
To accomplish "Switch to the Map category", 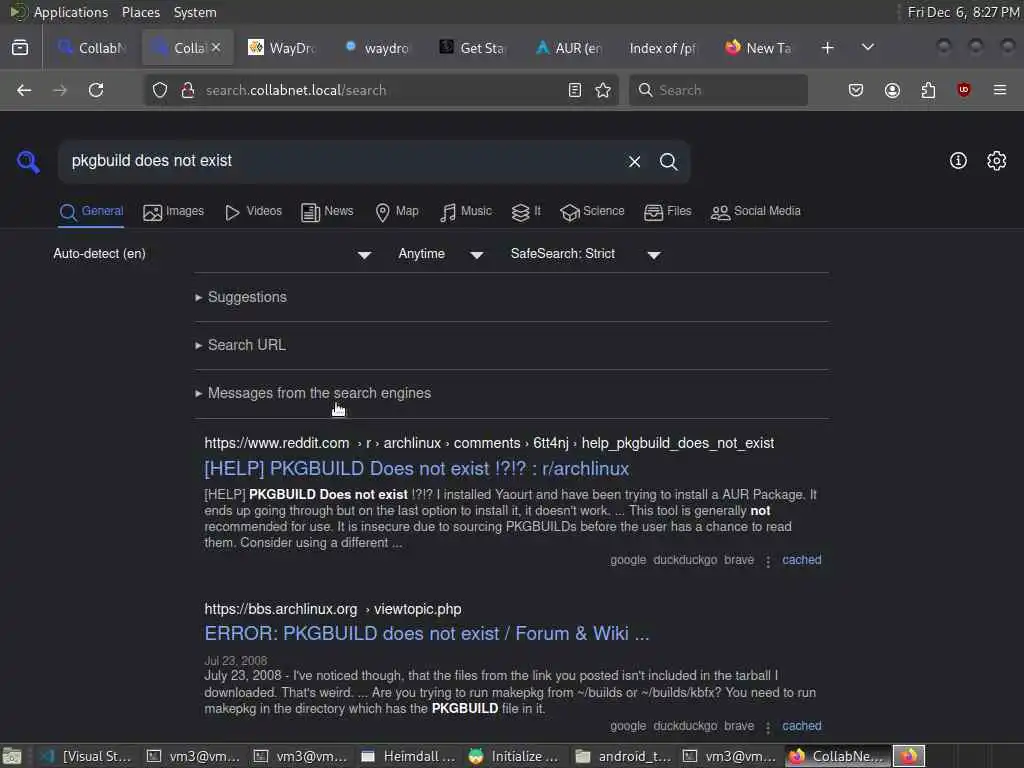I will click(x=397, y=212).
